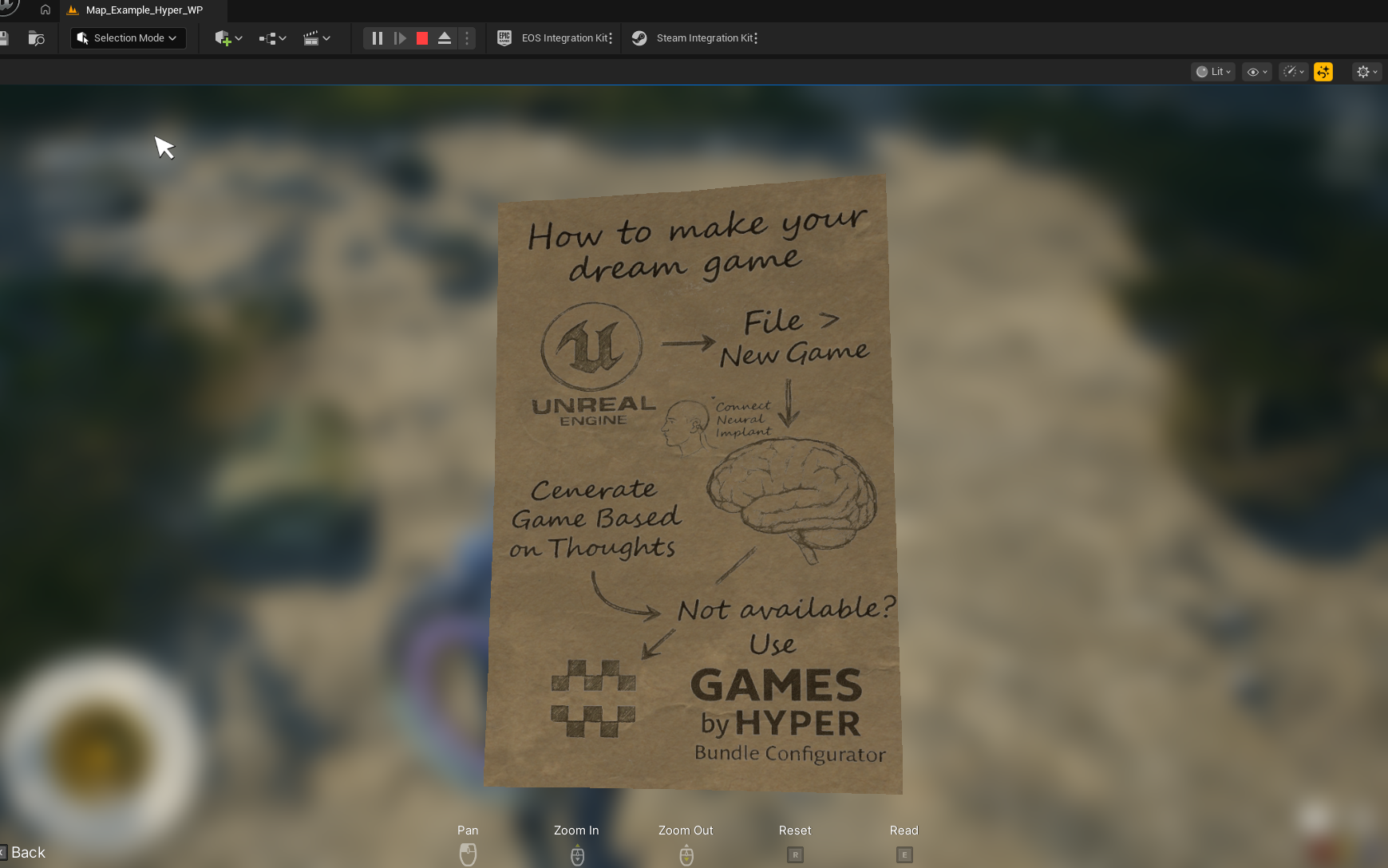Click the Pan label
1388x868 pixels.
pos(468,831)
